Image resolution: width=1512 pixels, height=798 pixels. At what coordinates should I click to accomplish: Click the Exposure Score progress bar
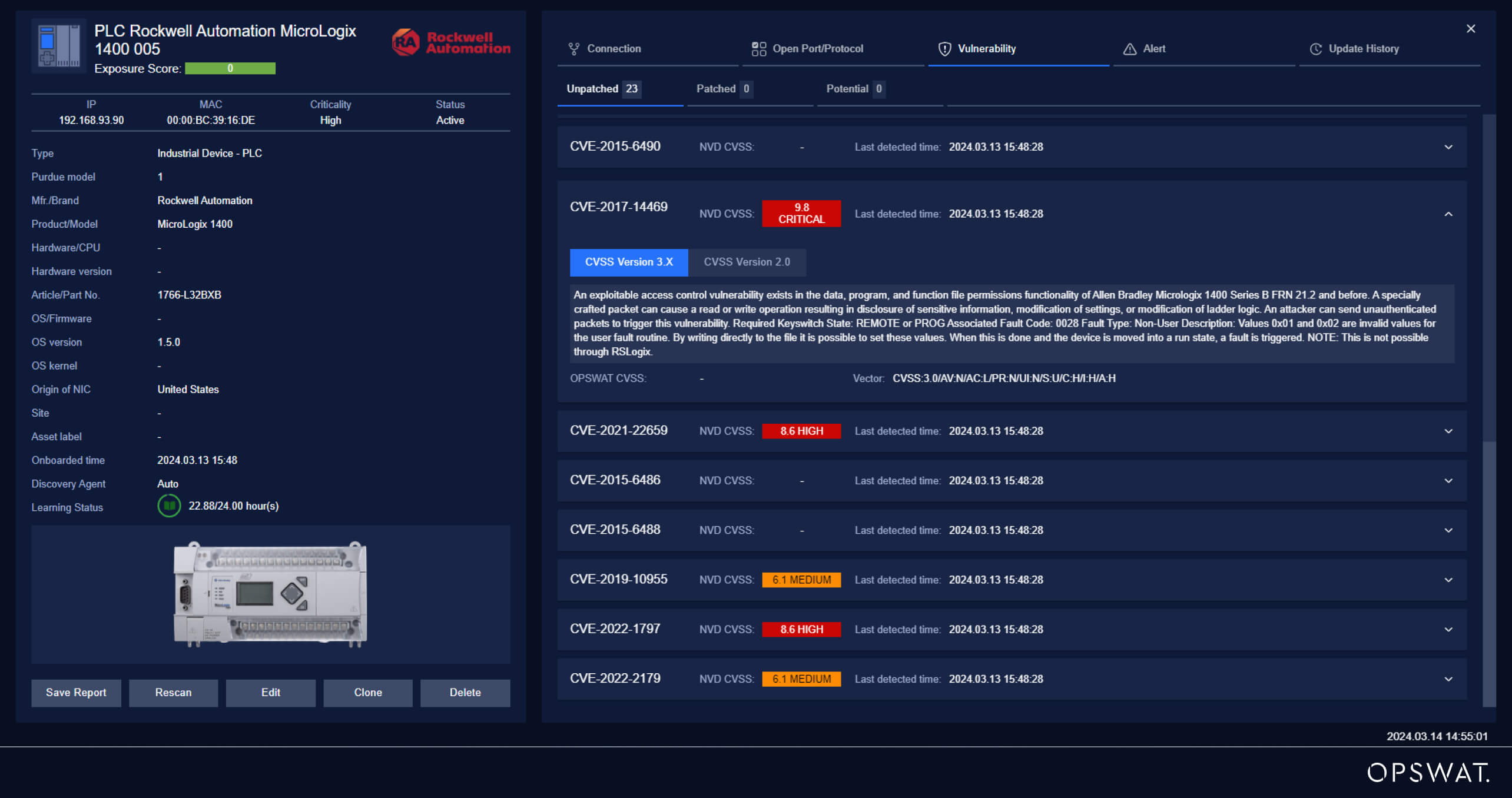tap(230, 68)
